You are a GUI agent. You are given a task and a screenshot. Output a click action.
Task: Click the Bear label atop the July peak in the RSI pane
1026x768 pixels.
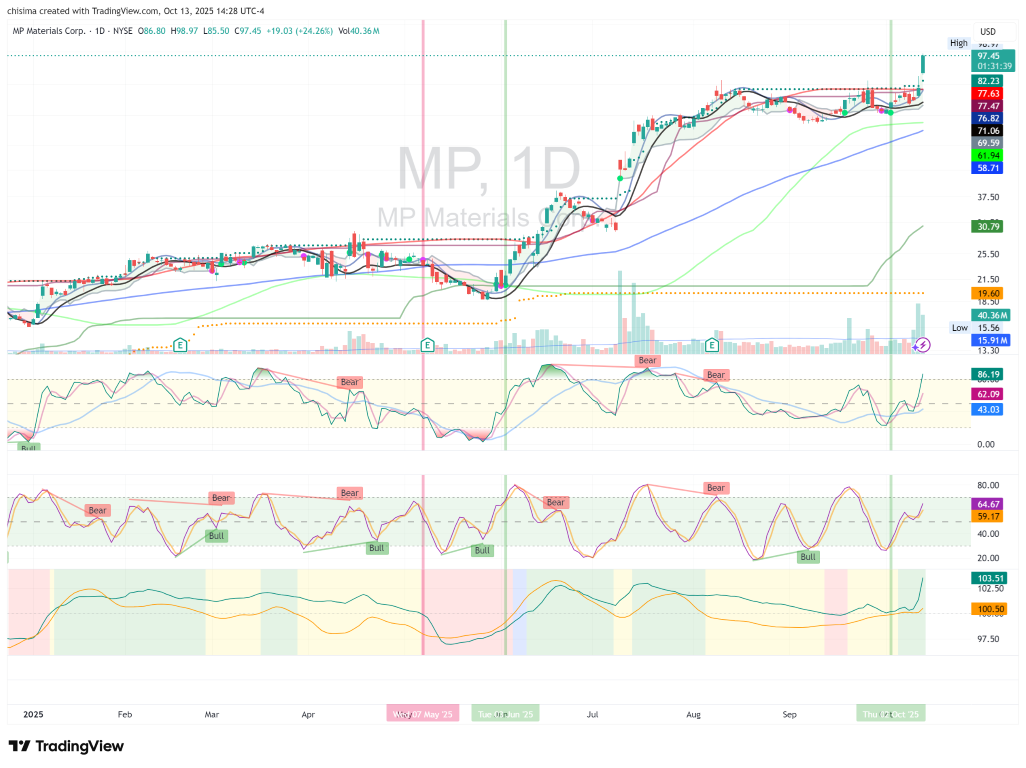pos(647,360)
